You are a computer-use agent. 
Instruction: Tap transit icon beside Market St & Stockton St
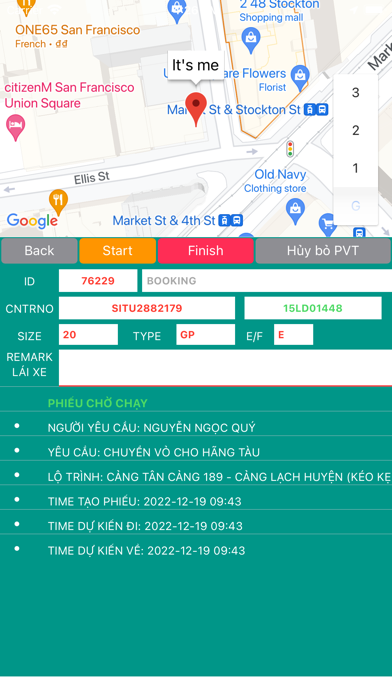click(x=316, y=110)
